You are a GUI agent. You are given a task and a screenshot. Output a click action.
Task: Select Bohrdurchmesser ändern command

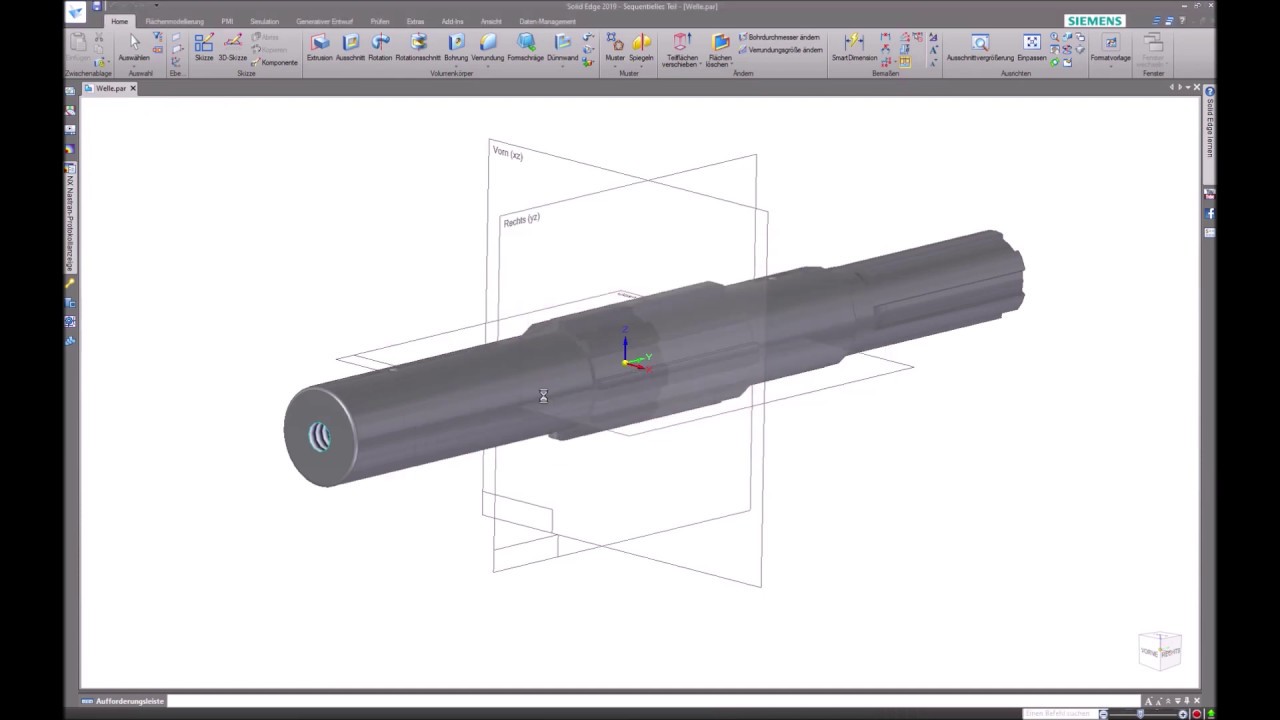click(779, 37)
